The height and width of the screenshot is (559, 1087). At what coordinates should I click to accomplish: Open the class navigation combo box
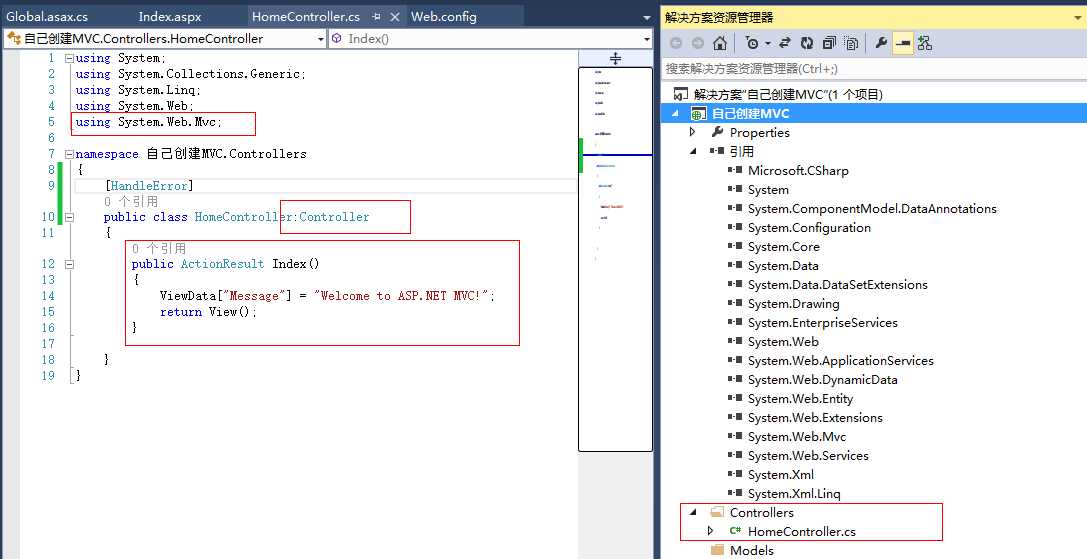coord(165,39)
